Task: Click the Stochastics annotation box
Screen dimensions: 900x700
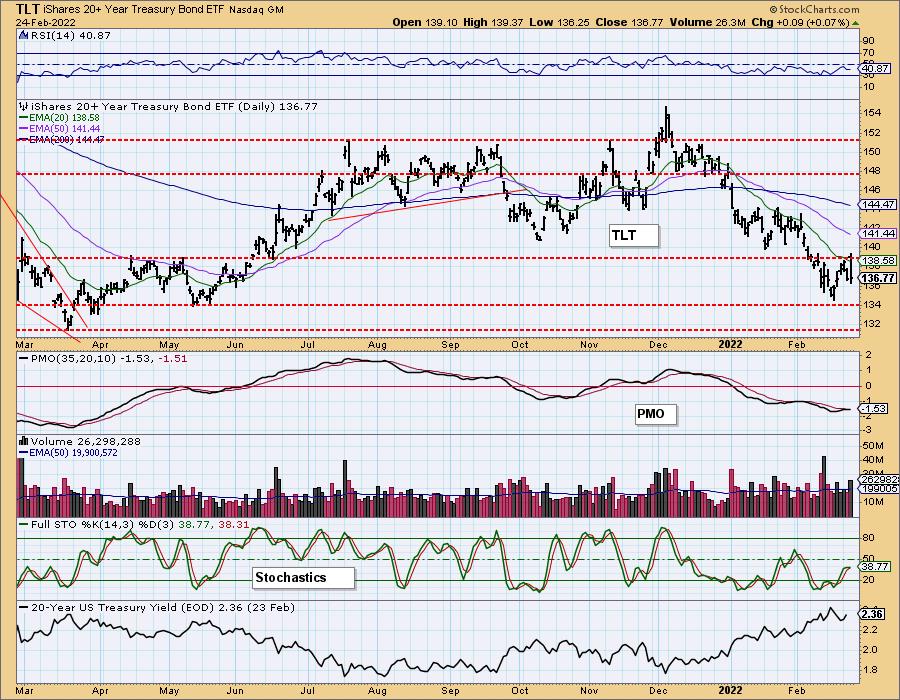Action: (303, 577)
